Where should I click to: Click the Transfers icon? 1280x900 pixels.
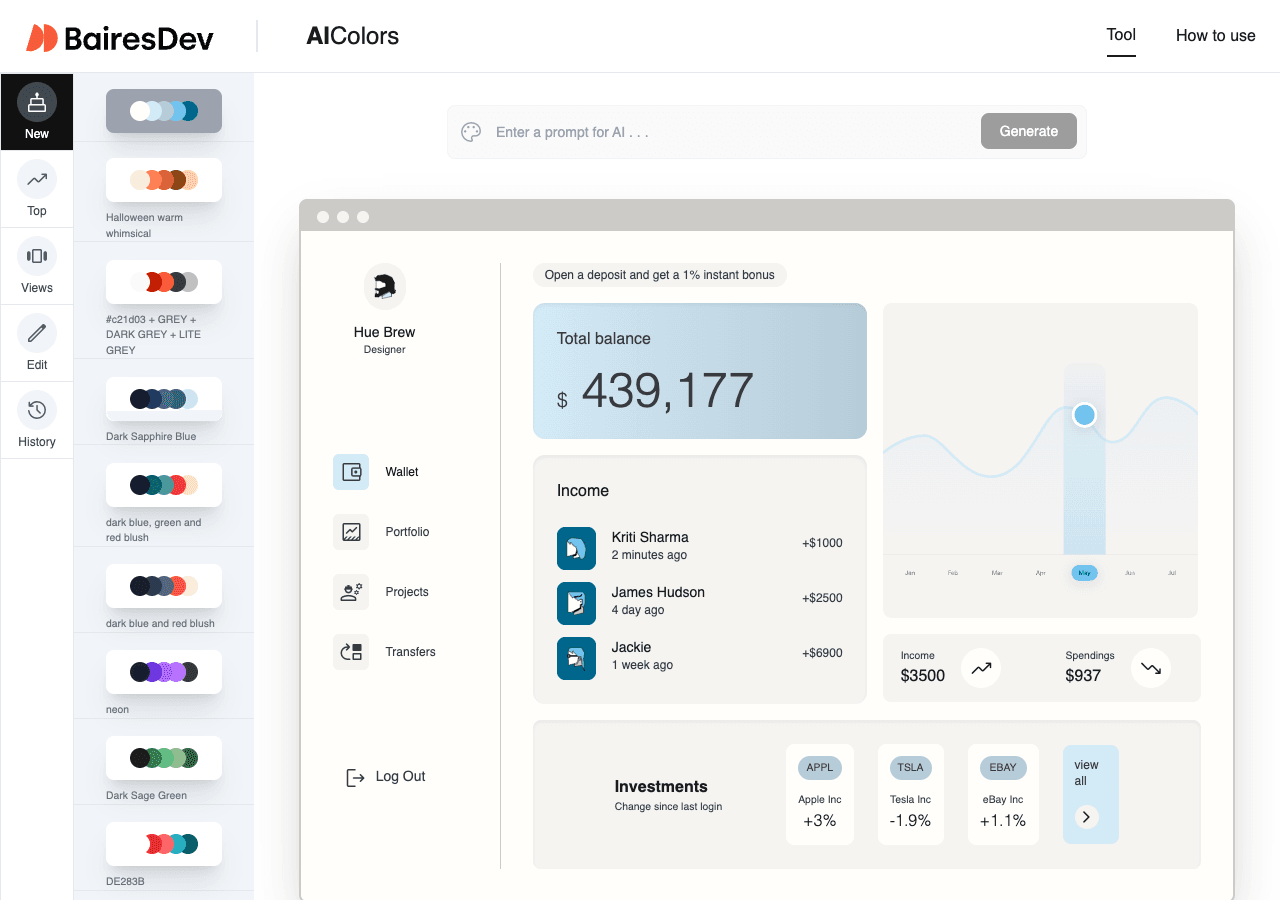point(351,652)
